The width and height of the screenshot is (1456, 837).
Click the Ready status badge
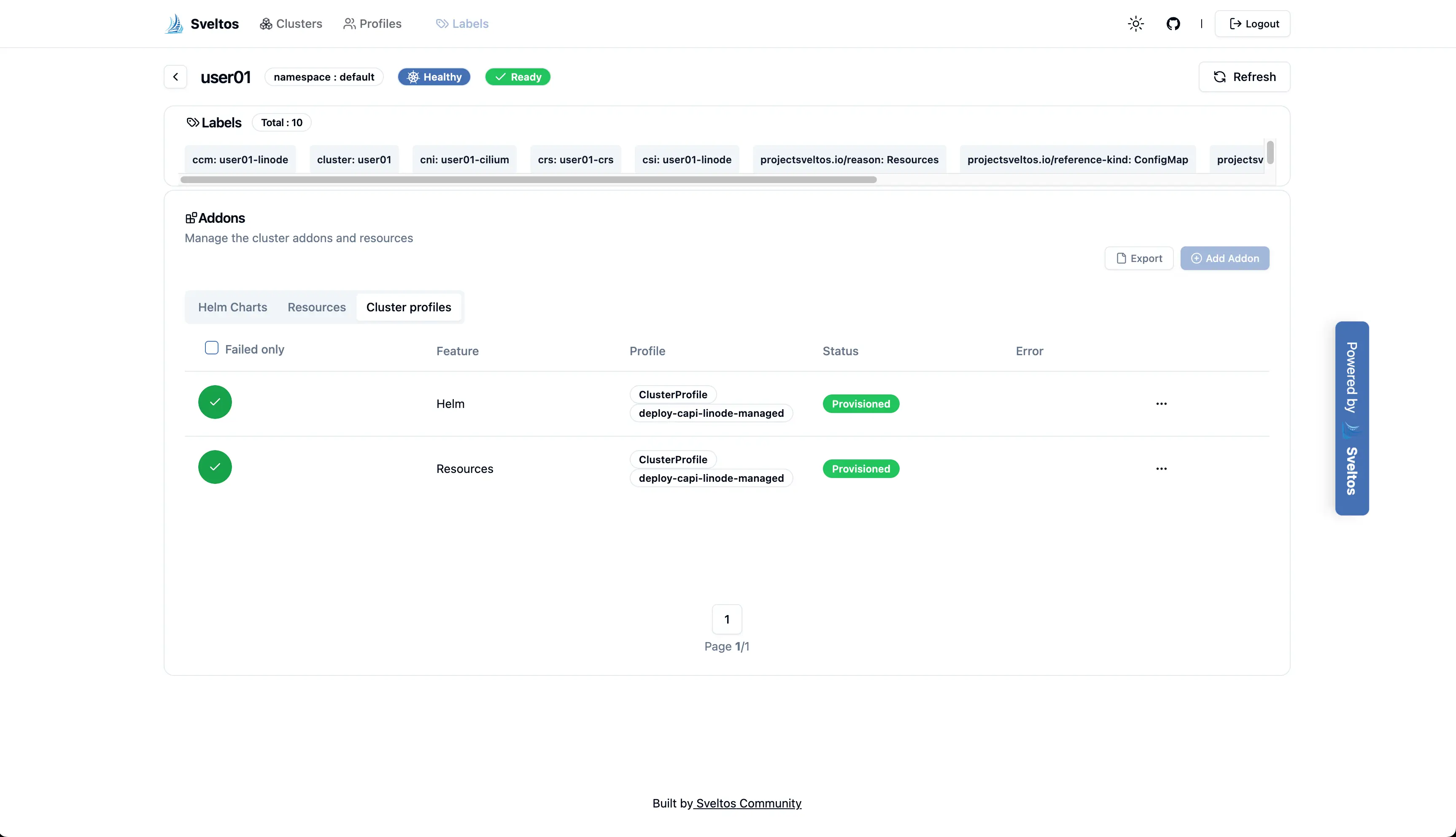518,77
